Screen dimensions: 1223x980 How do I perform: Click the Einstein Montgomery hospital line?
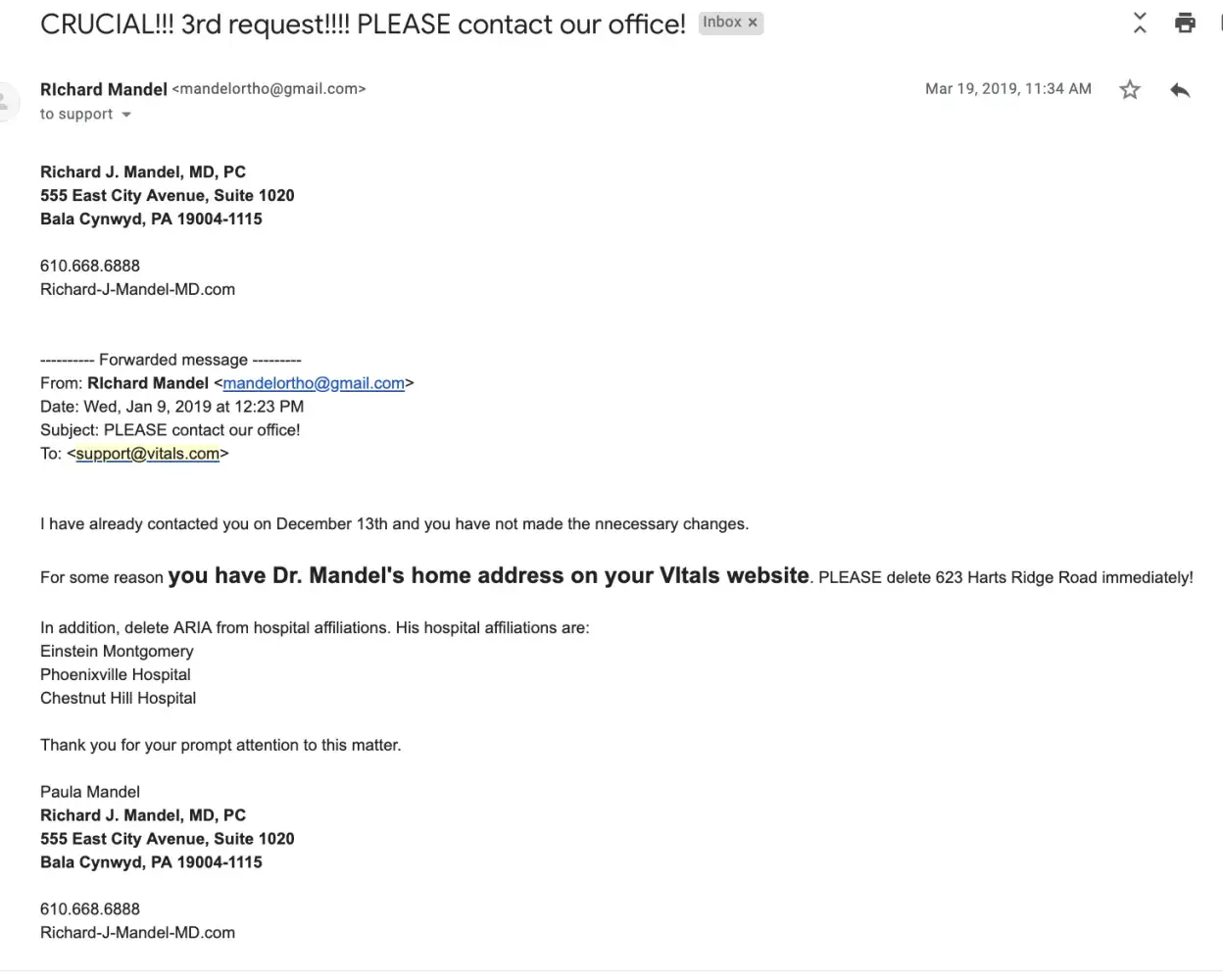(x=117, y=651)
